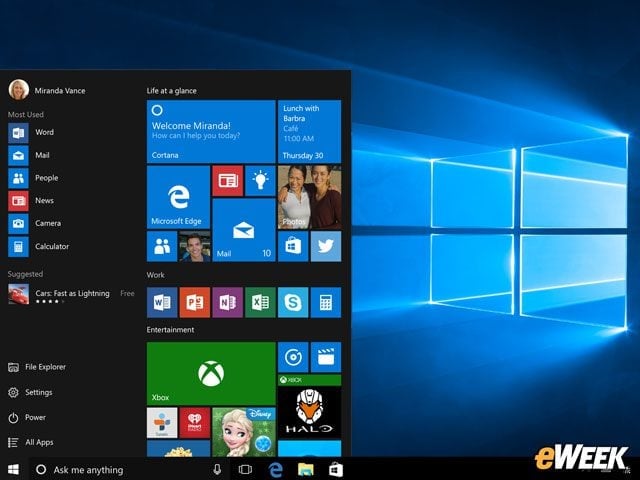Open the Miranda Vance user account menu
Screen dimensions: 640x480
pos(47,90)
